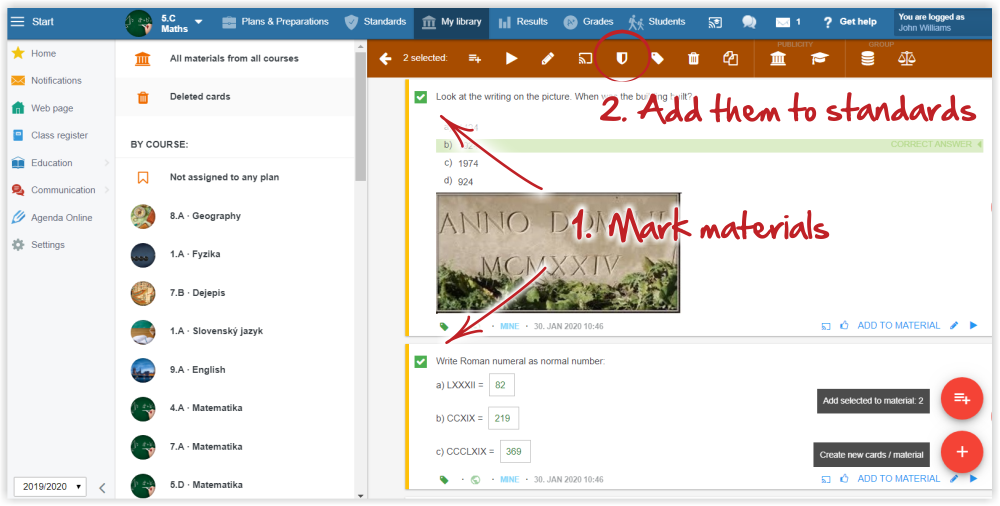Click the group database stack icon
1000x506 pixels.
867,59
